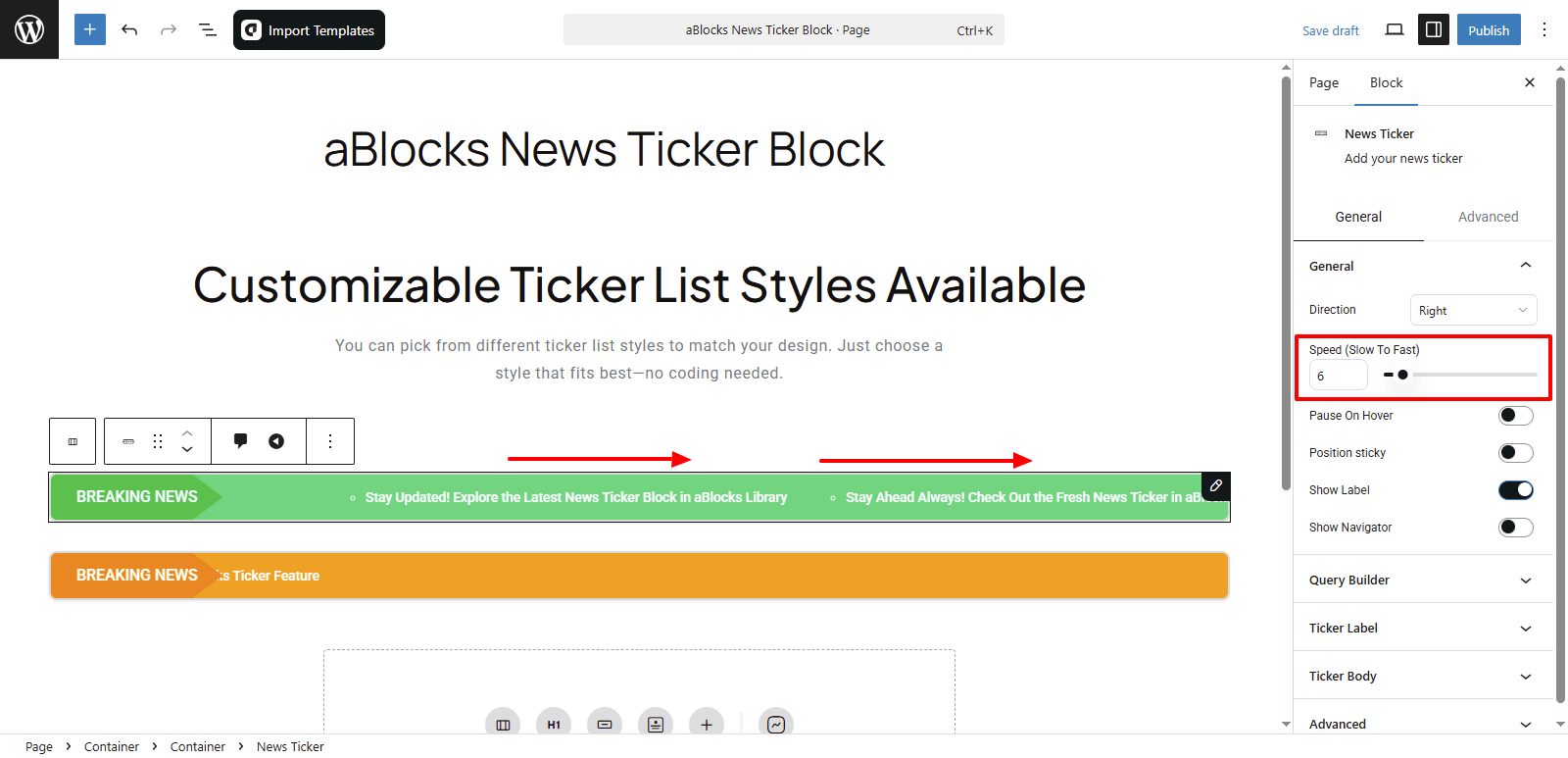Expand the Ticker Body panel
The width and height of the screenshot is (1568, 758).
(x=1423, y=676)
